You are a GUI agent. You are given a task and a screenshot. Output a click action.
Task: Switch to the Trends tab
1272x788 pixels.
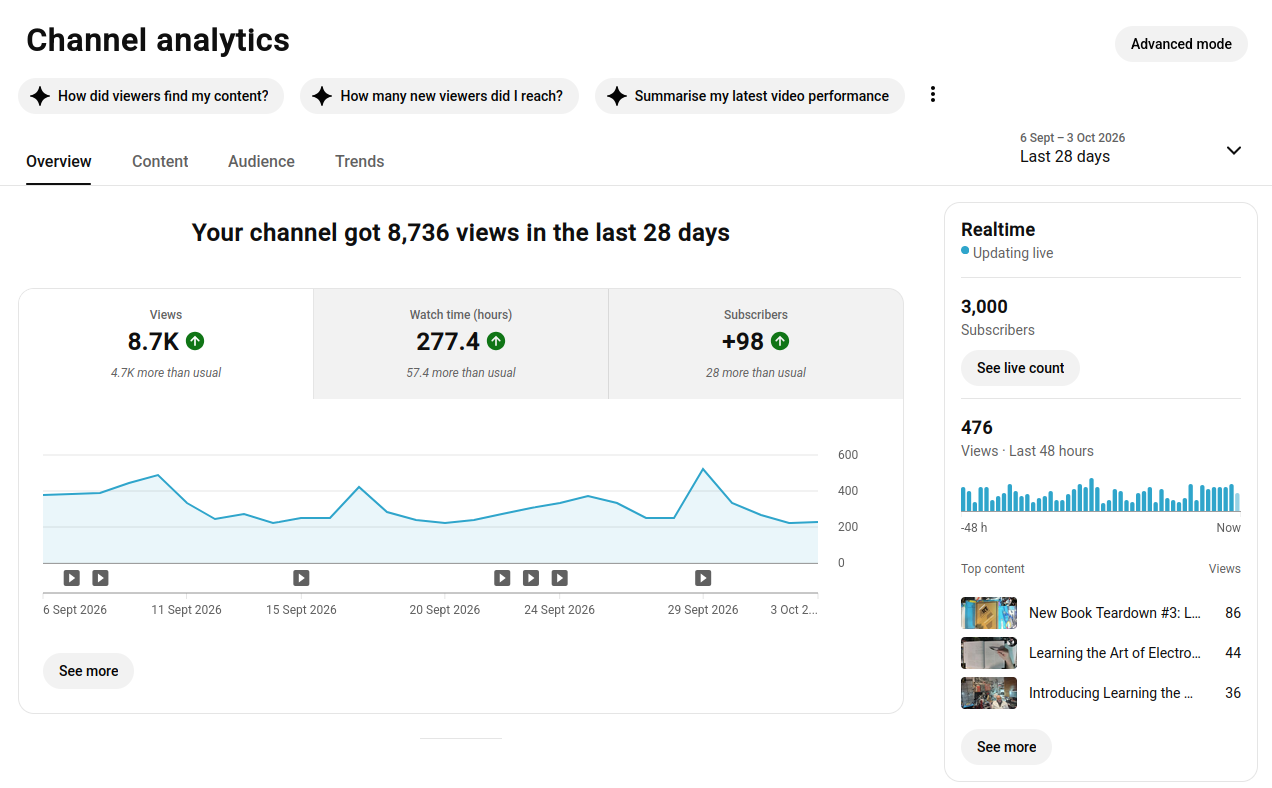tap(360, 161)
